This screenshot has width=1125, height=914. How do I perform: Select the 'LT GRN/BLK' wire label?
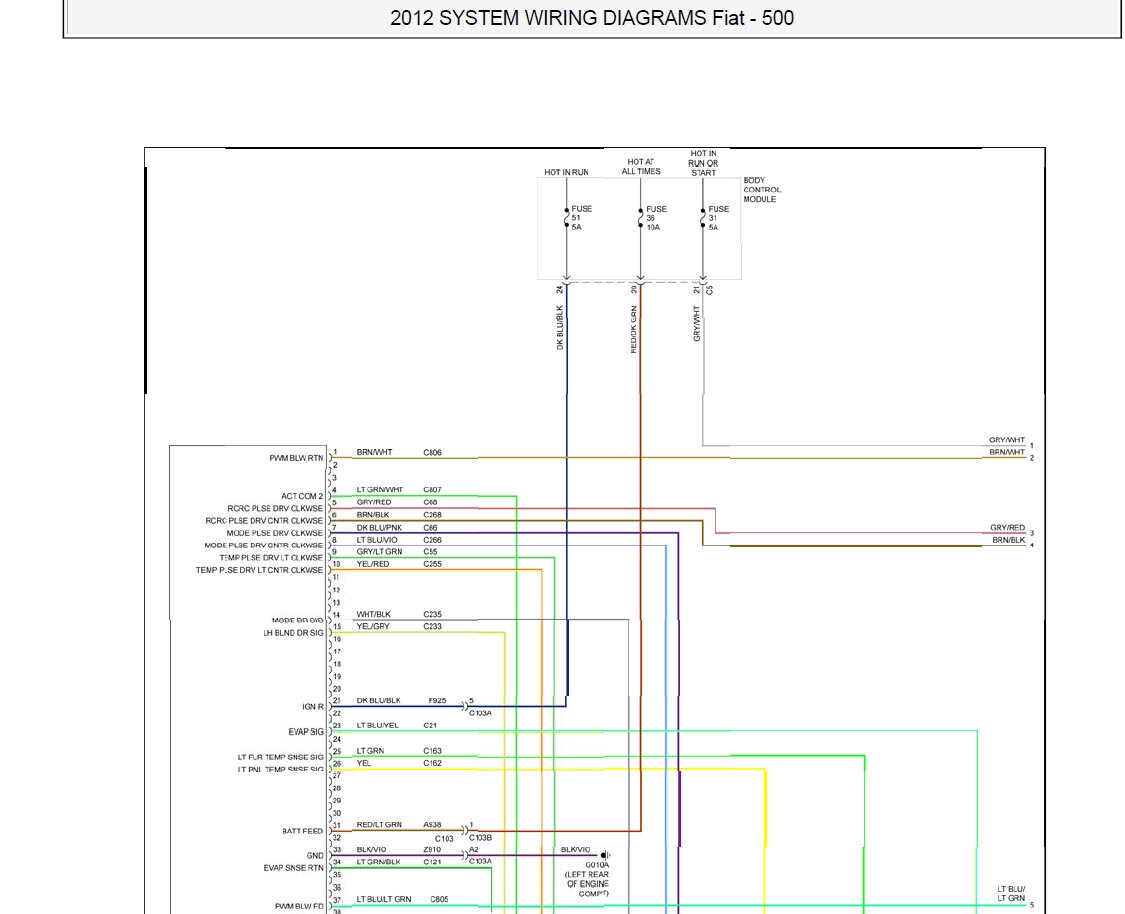point(378,861)
